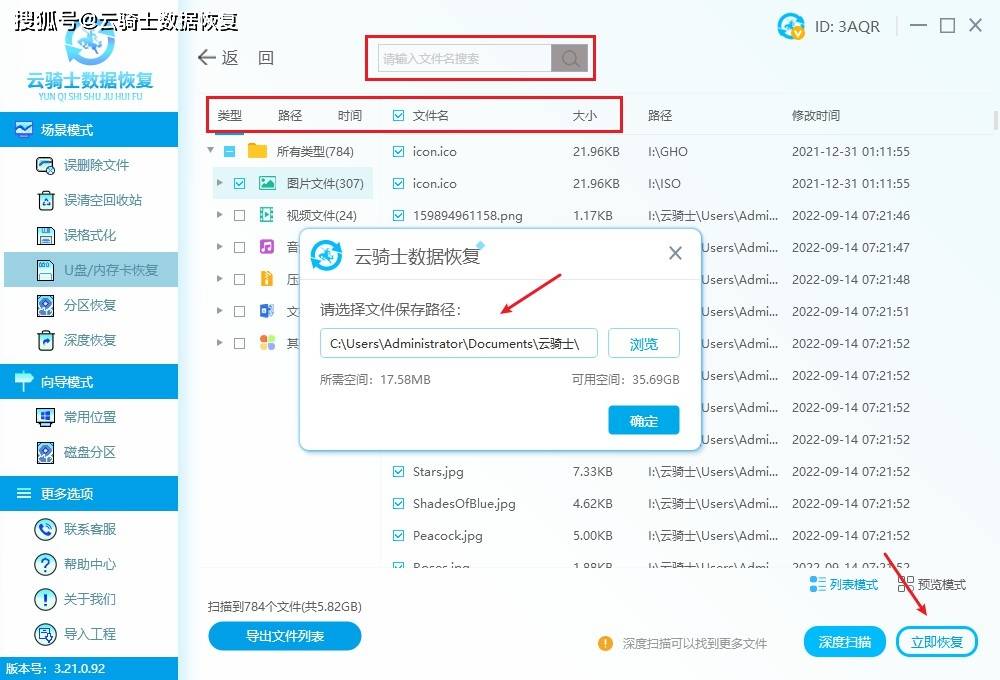Click the 导出文件列表 button
This screenshot has width=1000, height=680.
[x=284, y=636]
